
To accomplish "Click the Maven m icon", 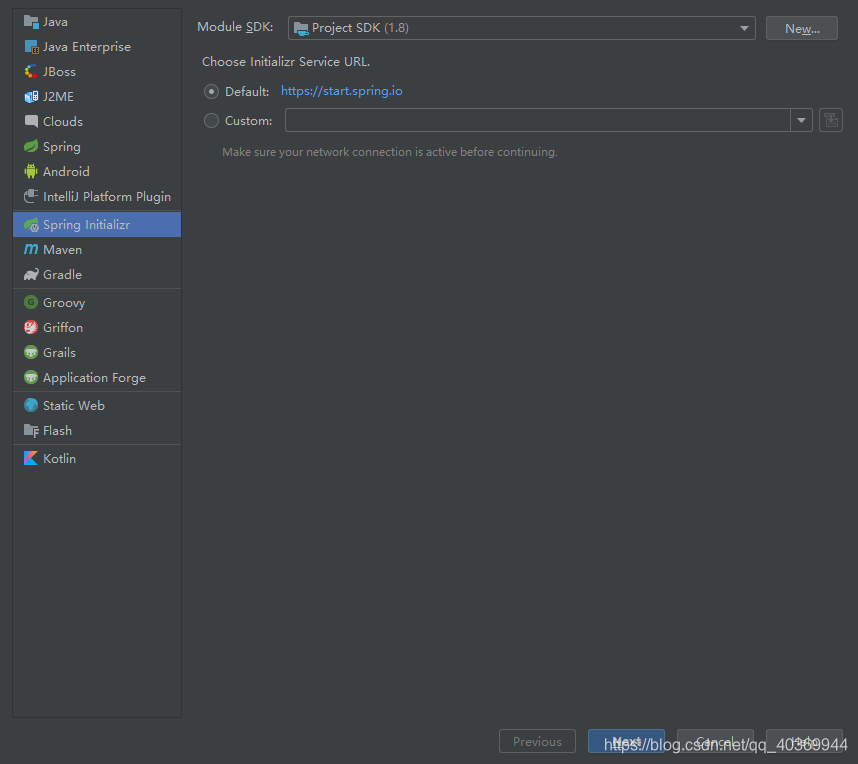I will (31, 250).
